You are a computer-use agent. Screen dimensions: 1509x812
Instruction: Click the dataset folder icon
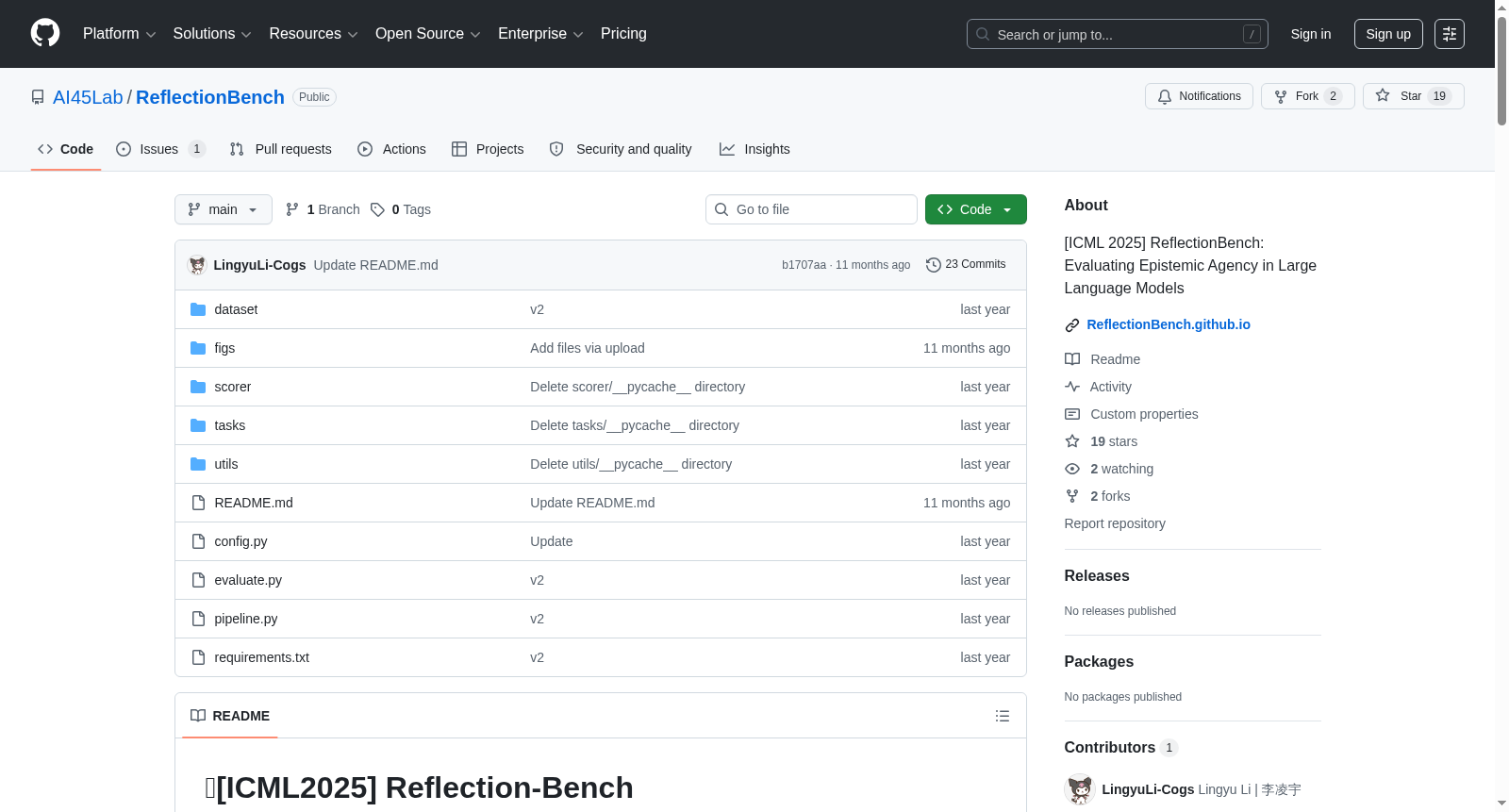pos(198,309)
